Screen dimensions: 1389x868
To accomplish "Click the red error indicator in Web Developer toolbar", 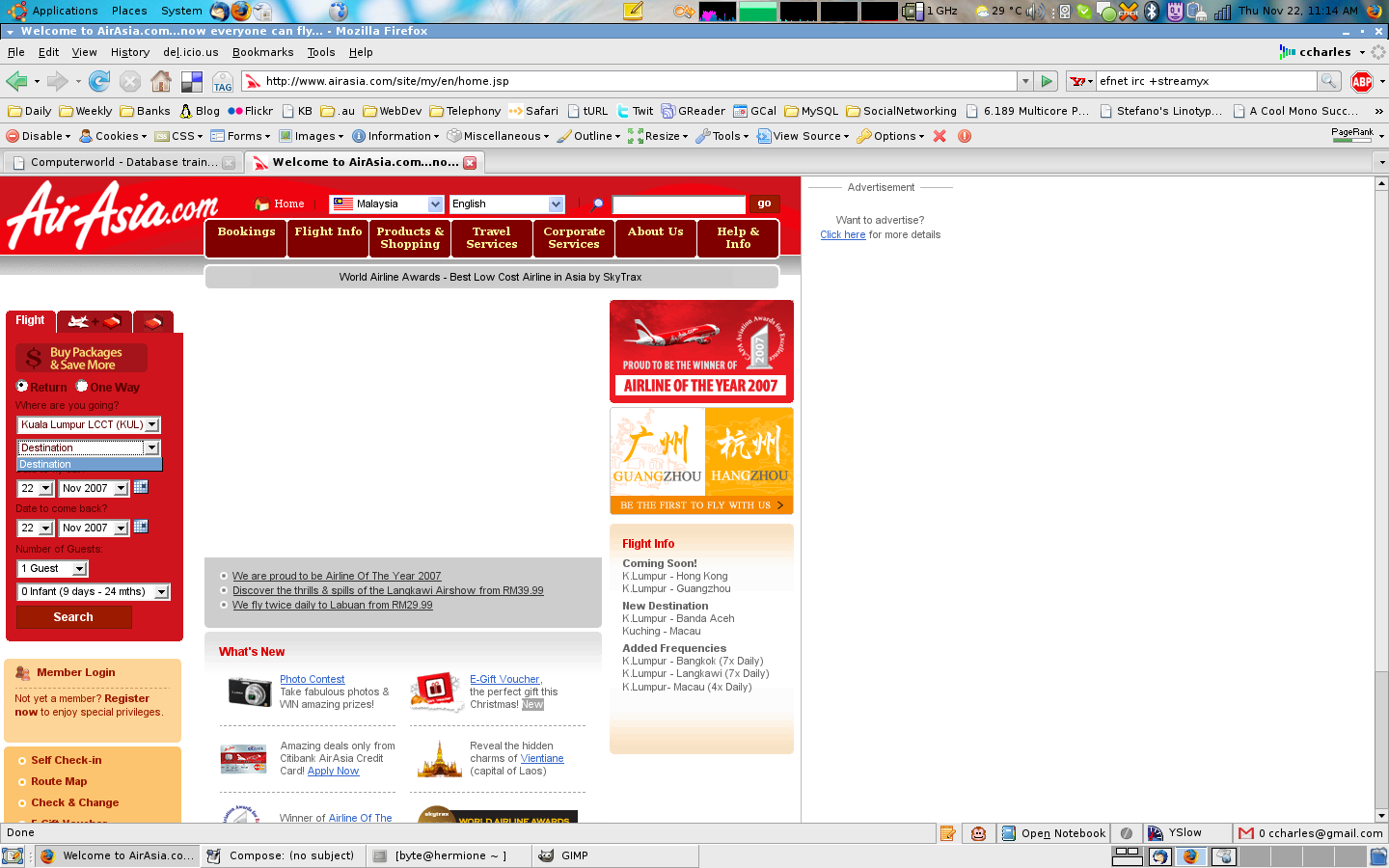I will point(965,136).
